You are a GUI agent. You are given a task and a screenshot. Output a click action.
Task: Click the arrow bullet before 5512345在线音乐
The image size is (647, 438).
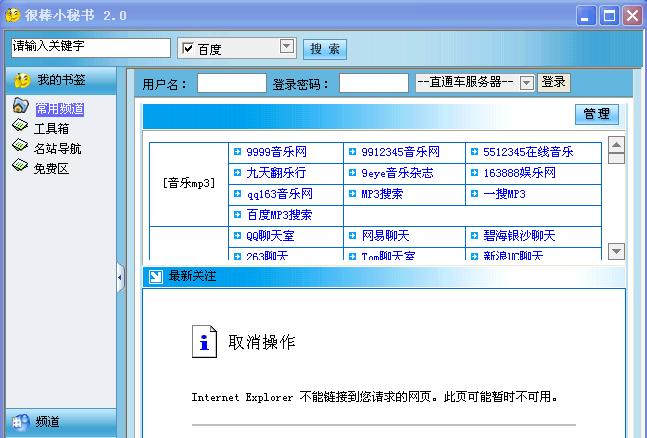coord(474,152)
